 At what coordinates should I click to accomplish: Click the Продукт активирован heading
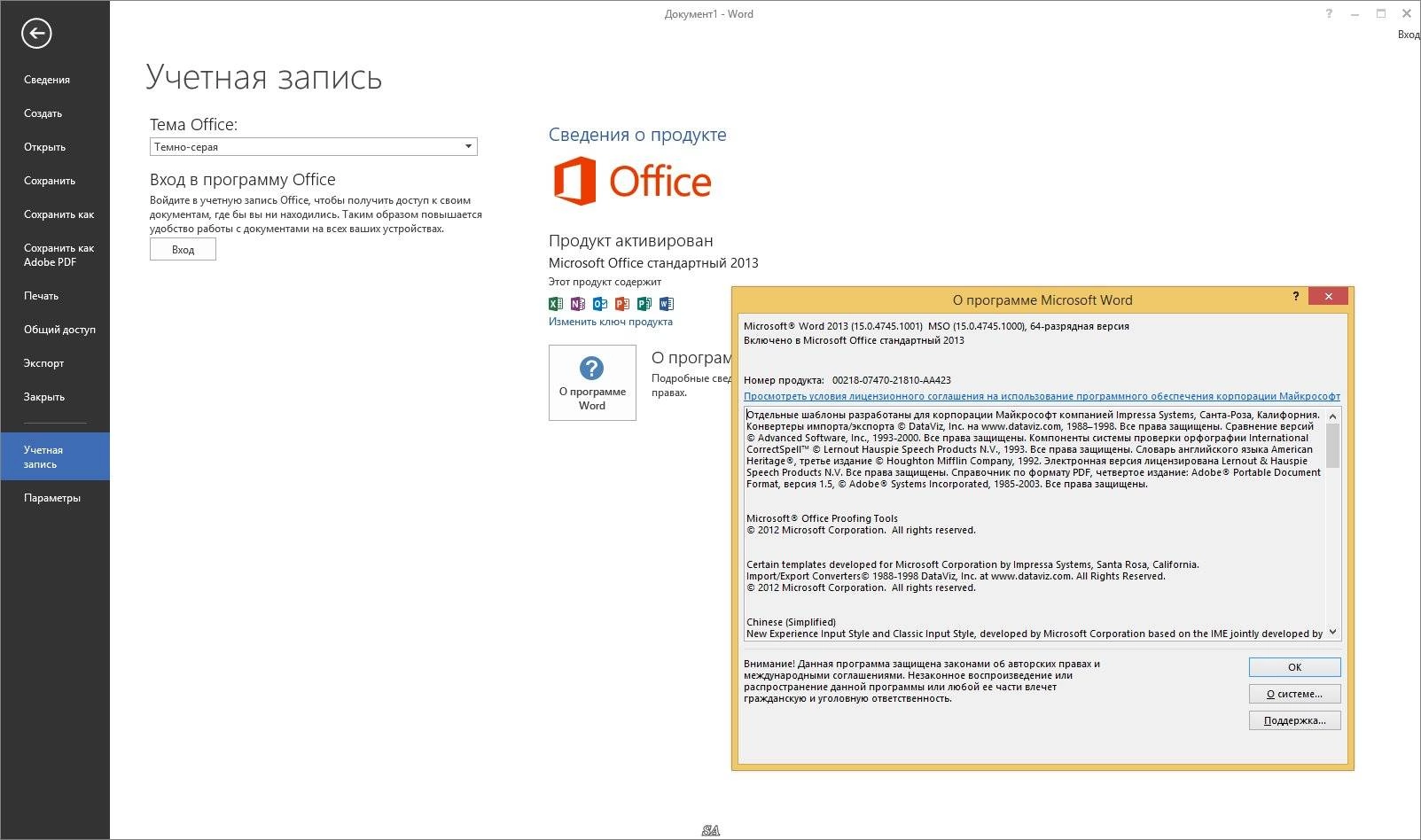[630, 241]
